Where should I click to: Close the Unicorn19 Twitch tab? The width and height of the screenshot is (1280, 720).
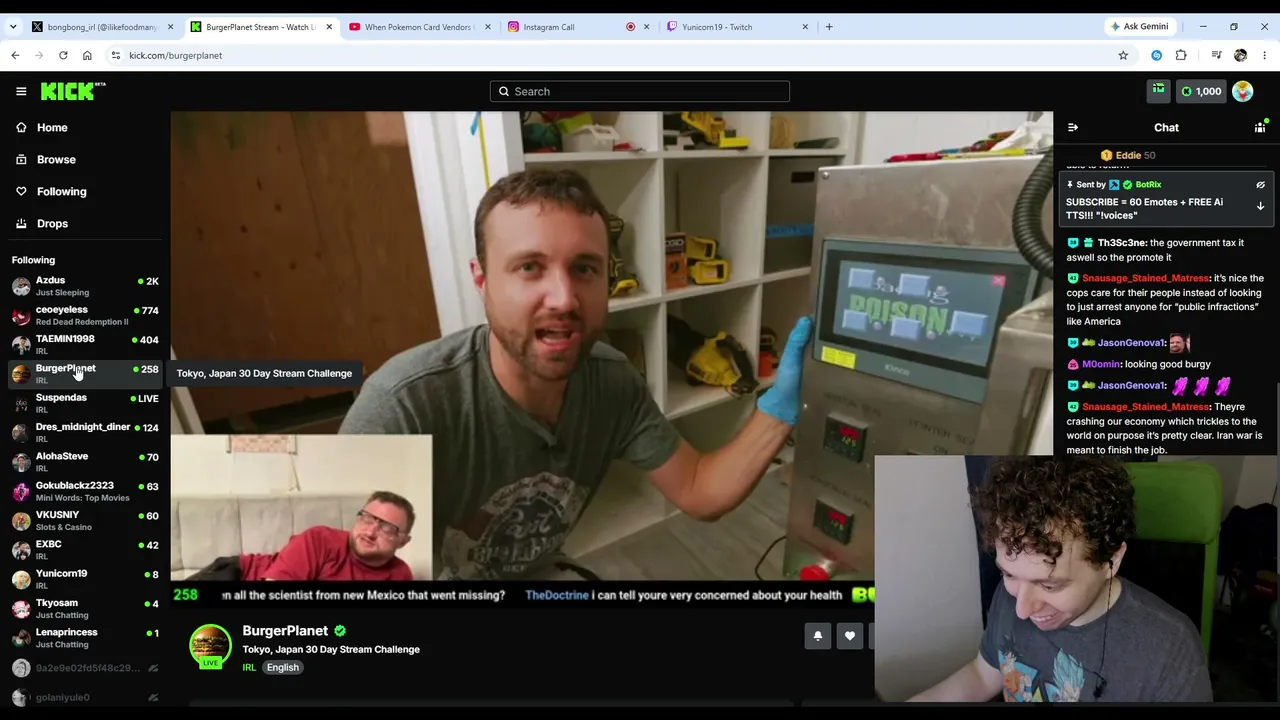pyautogui.click(x=805, y=27)
